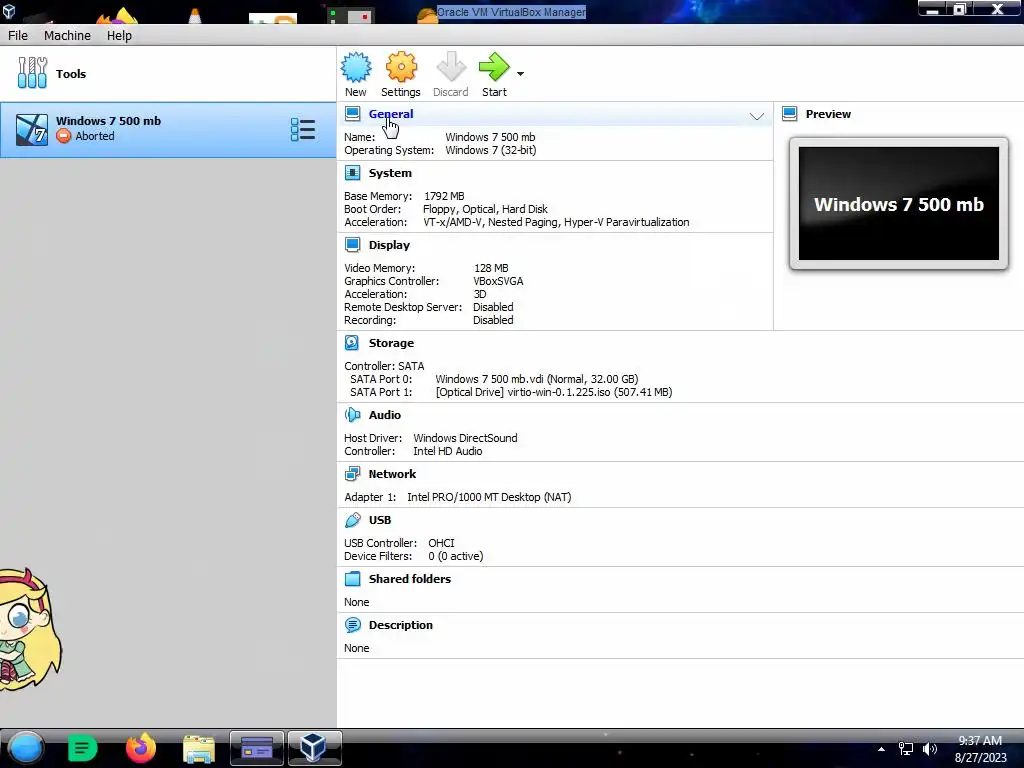Select the Windows 7 500 mb VM icon
The width and height of the screenshot is (1024, 768).
click(32, 129)
